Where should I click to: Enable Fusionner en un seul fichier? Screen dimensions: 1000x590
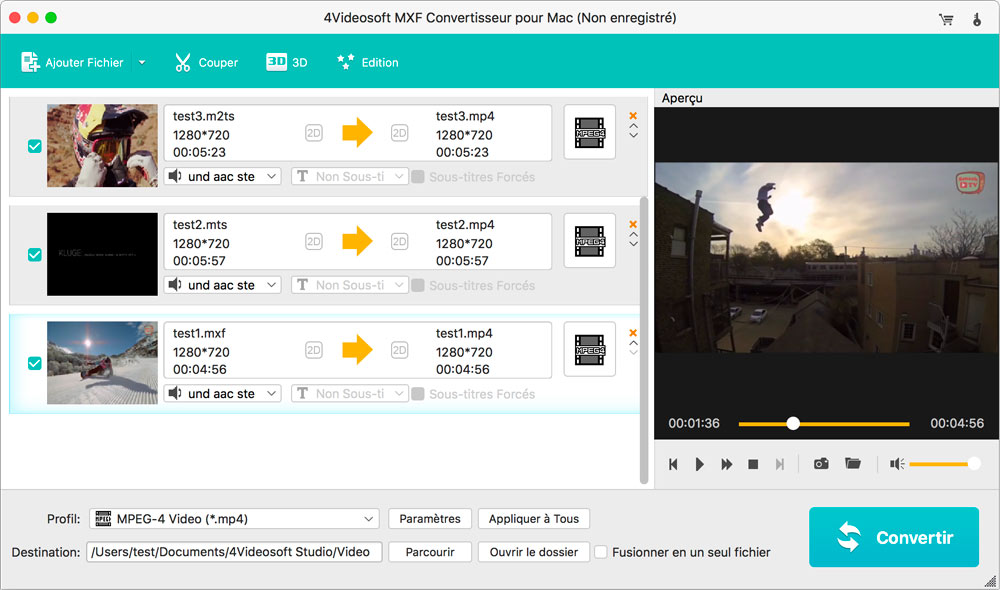[601, 552]
